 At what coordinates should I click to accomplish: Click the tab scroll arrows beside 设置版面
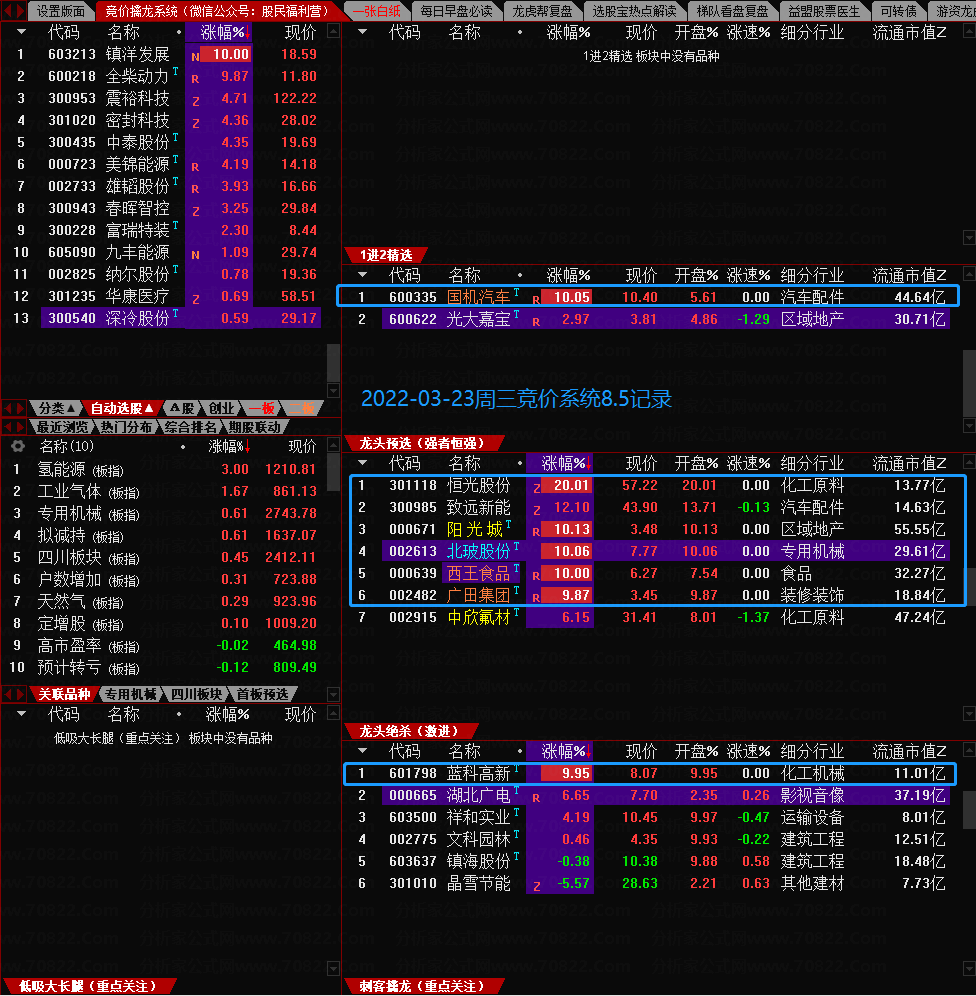pyautogui.click(x=15, y=11)
